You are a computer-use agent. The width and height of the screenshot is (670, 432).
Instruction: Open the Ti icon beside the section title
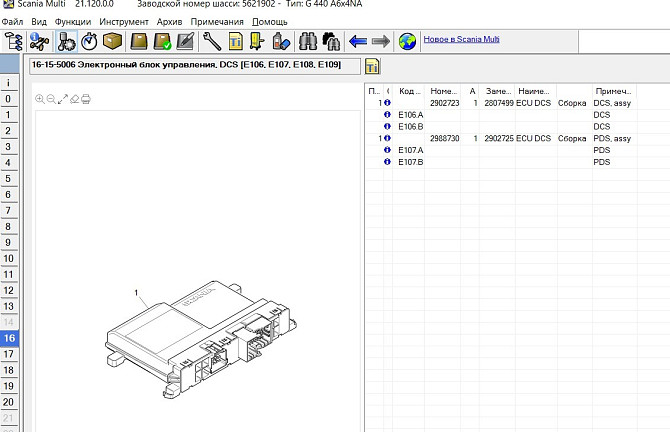[372, 67]
